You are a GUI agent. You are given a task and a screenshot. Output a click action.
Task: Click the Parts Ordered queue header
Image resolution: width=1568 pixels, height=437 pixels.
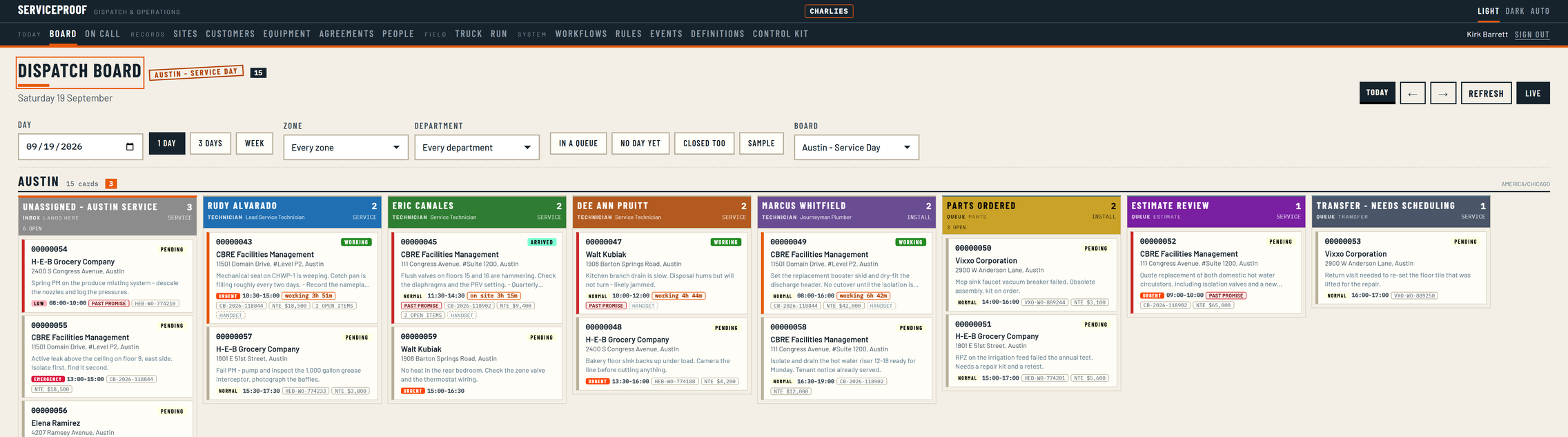1032,215
